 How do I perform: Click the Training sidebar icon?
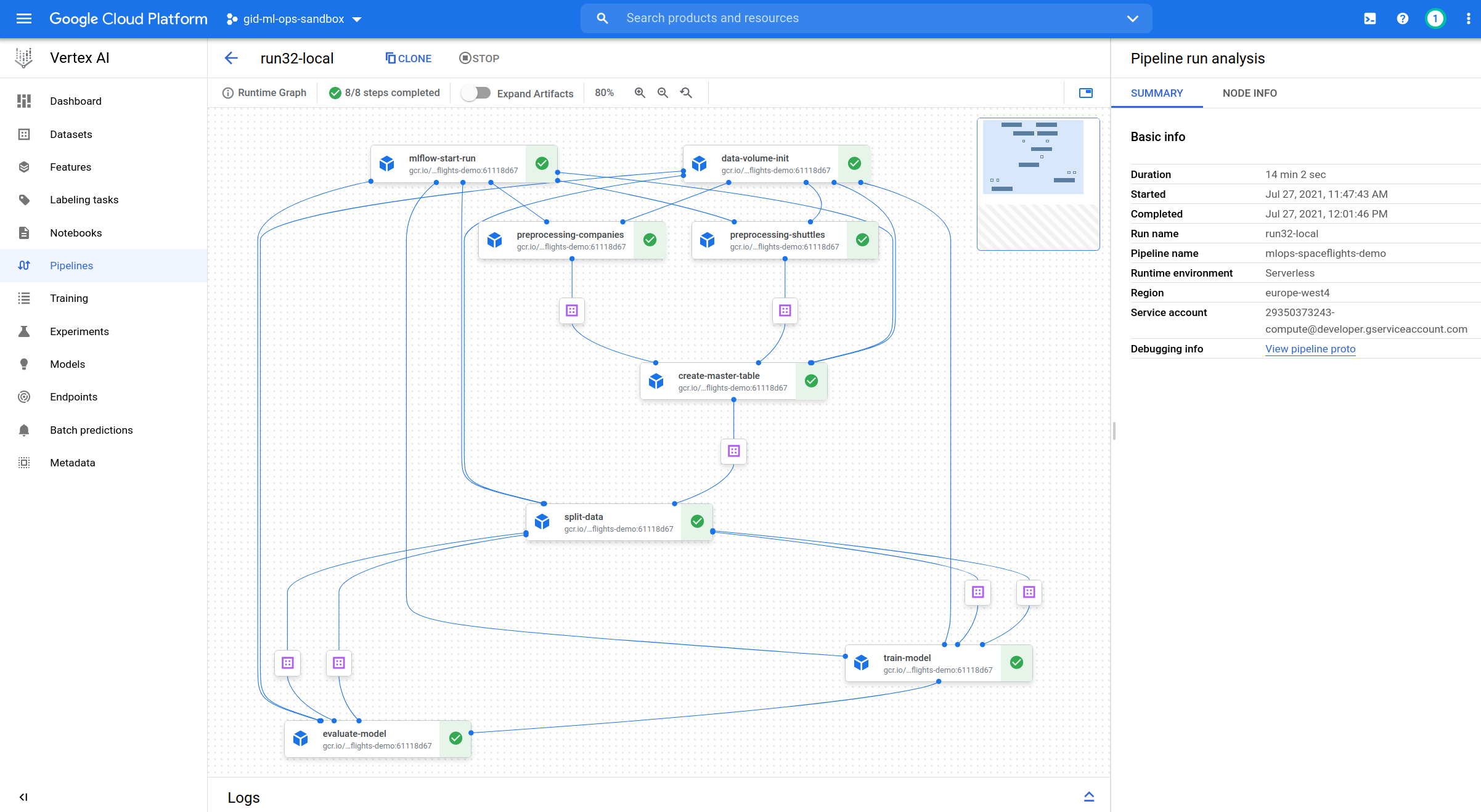(x=24, y=298)
